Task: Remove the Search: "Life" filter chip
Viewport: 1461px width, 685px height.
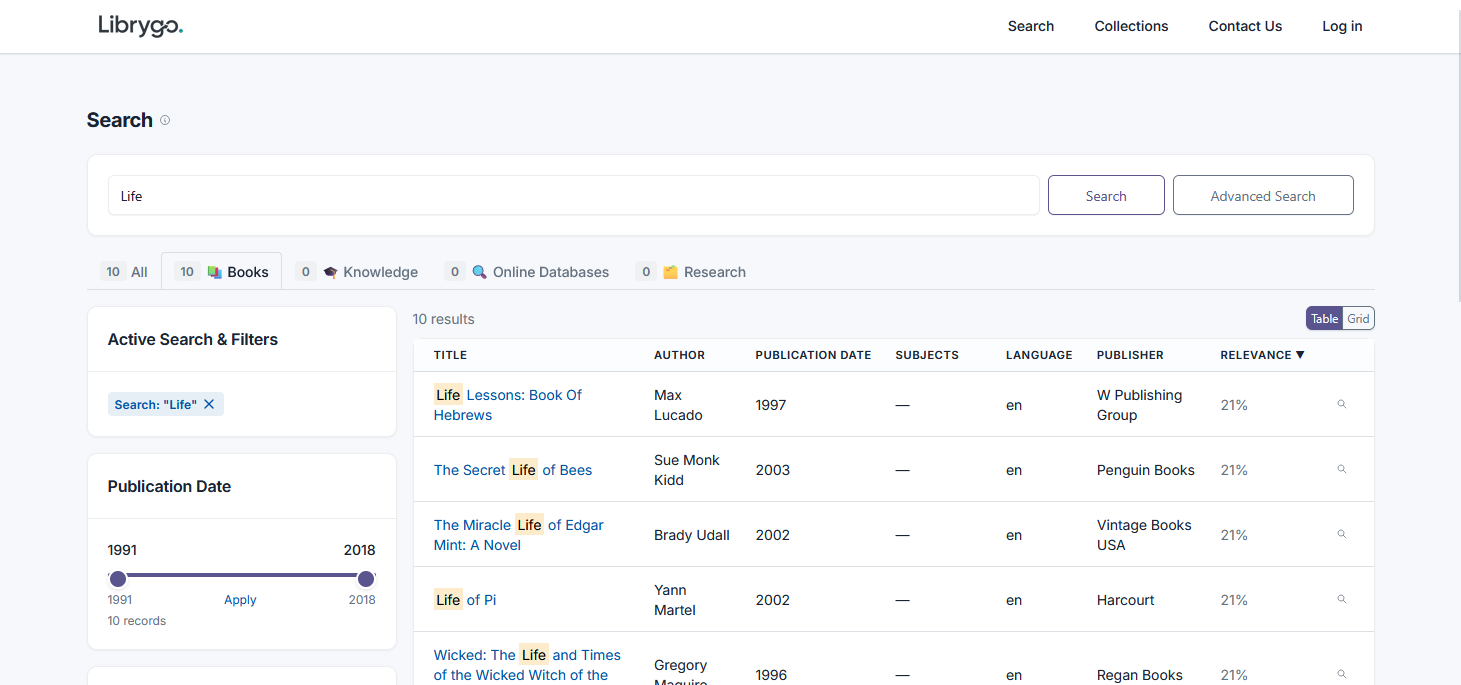Action: (x=209, y=404)
